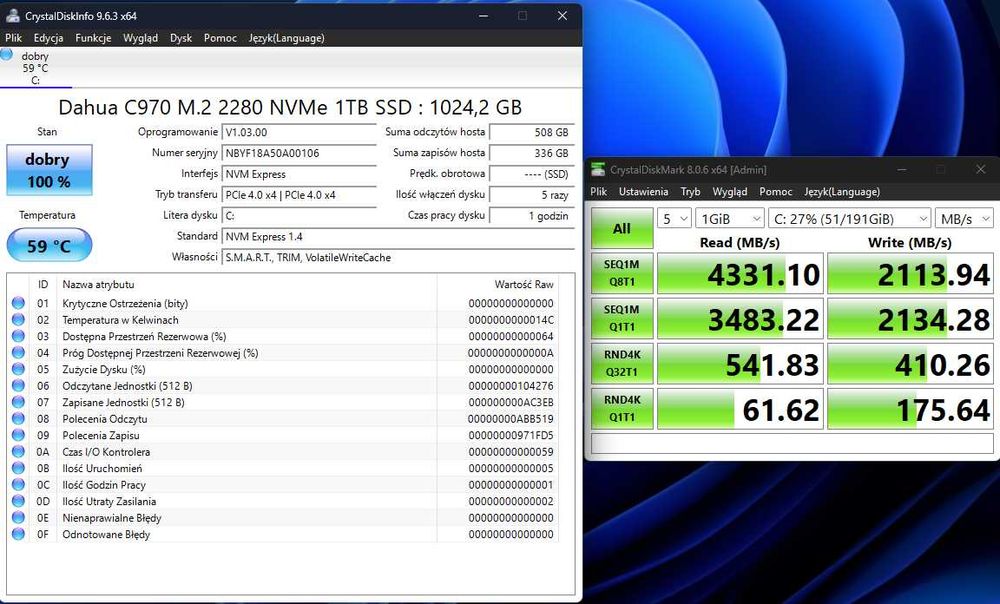Run all benchmarks with the All button
The height and width of the screenshot is (604, 1000).
click(x=622, y=228)
